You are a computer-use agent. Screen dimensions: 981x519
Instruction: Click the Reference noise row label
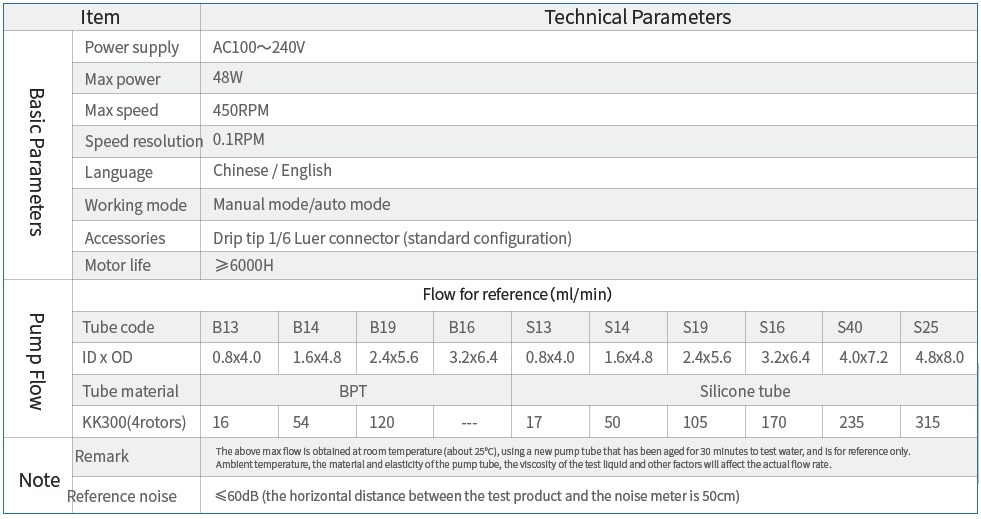(122, 496)
